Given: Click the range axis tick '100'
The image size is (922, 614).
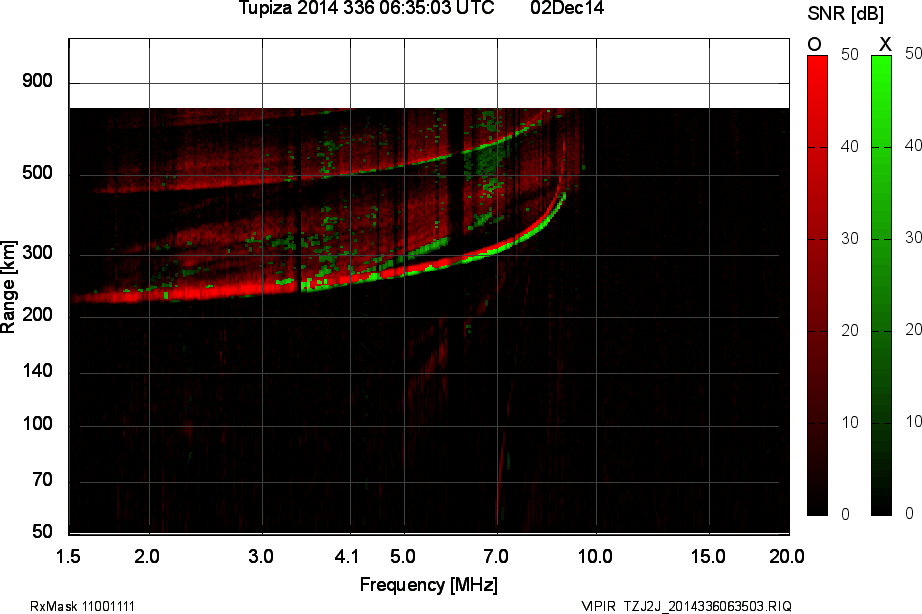Looking at the screenshot, I should [x=37, y=424].
